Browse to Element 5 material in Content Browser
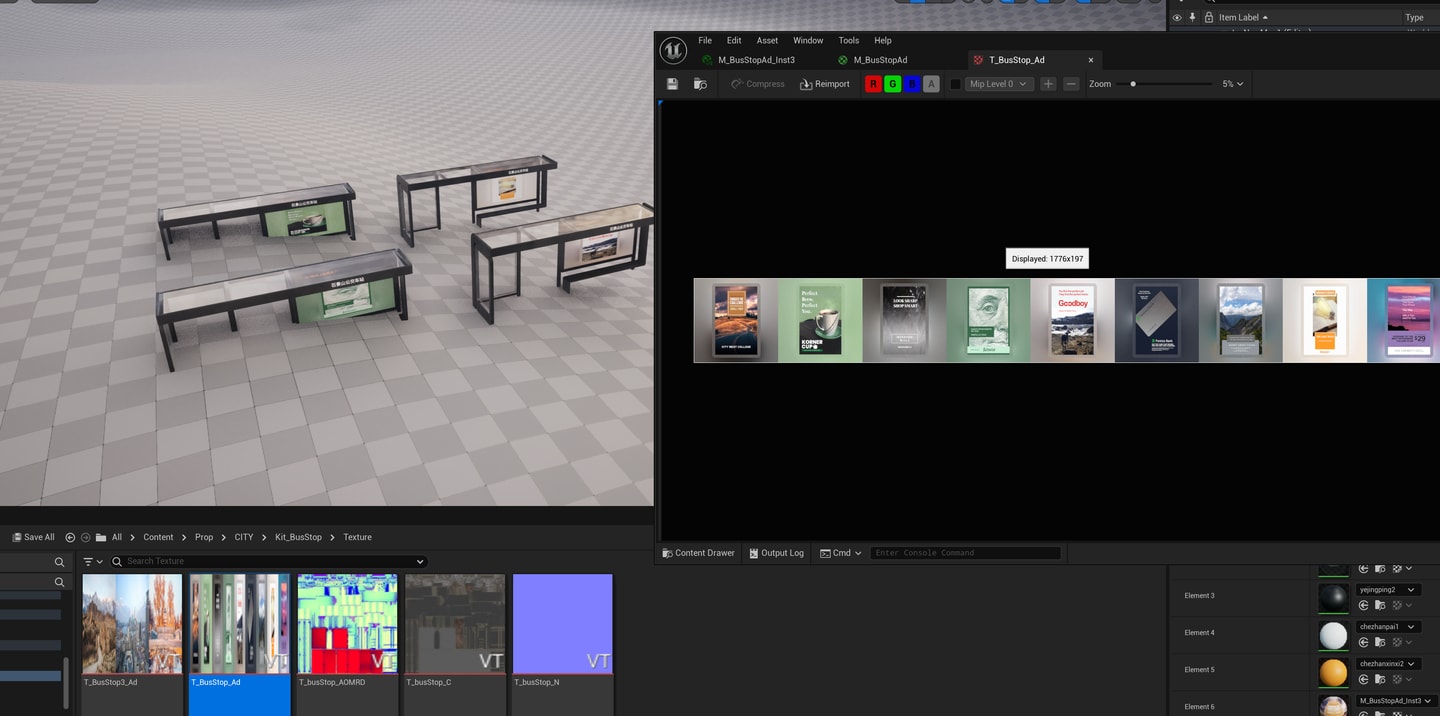The image size is (1440, 716). [x=1380, y=679]
